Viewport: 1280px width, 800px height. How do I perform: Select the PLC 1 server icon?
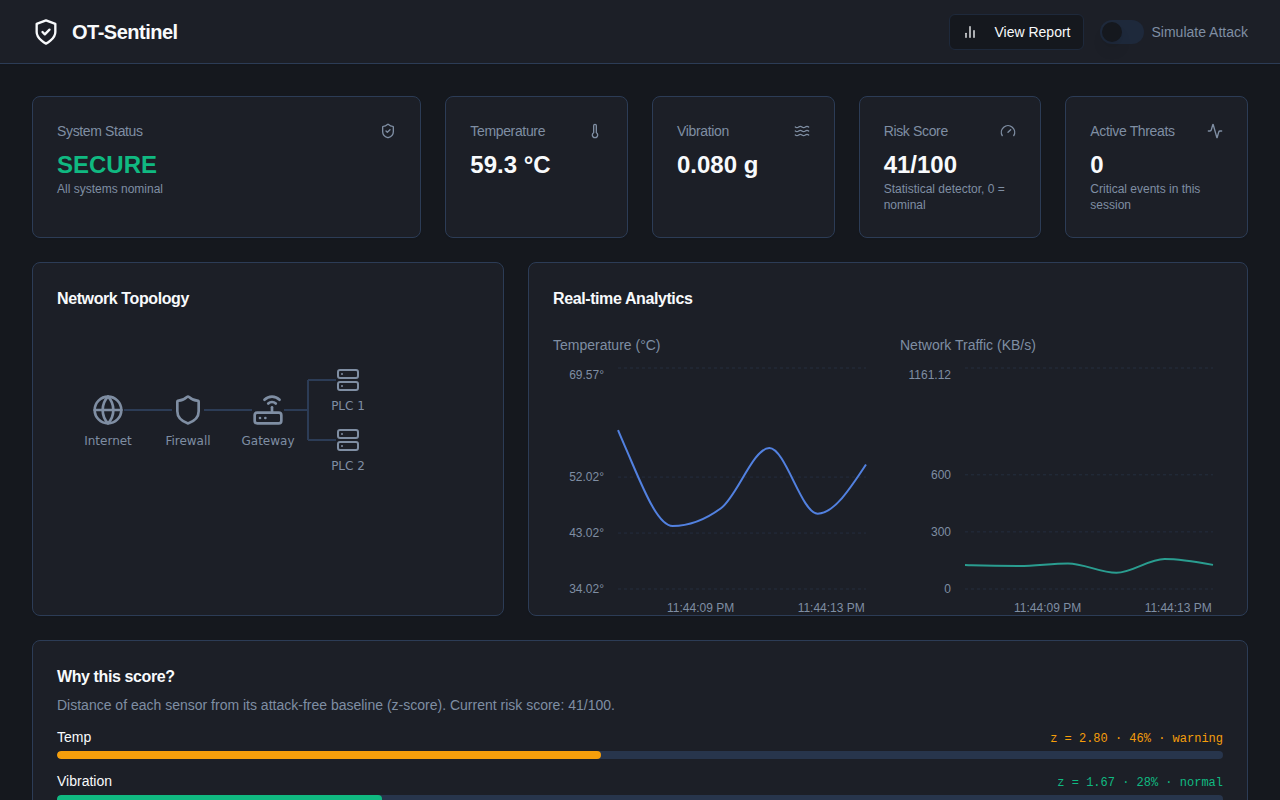348,380
